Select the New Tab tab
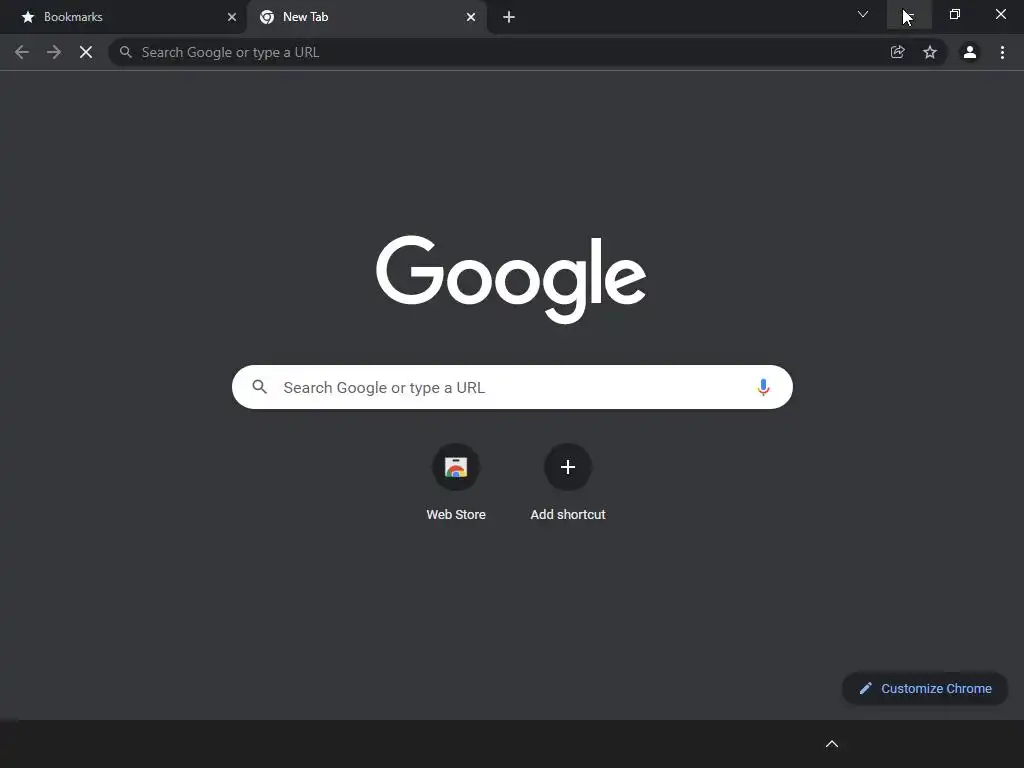This screenshot has width=1024, height=768. (367, 17)
